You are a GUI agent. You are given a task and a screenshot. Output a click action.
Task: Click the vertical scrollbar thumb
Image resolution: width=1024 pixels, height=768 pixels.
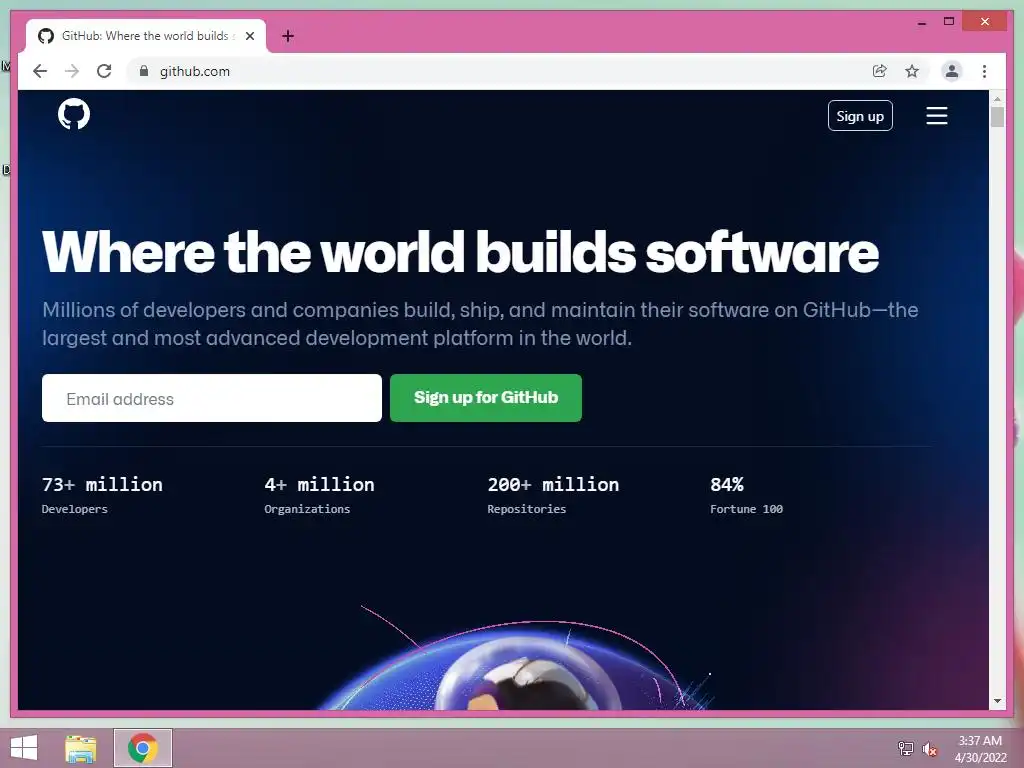tap(997, 117)
